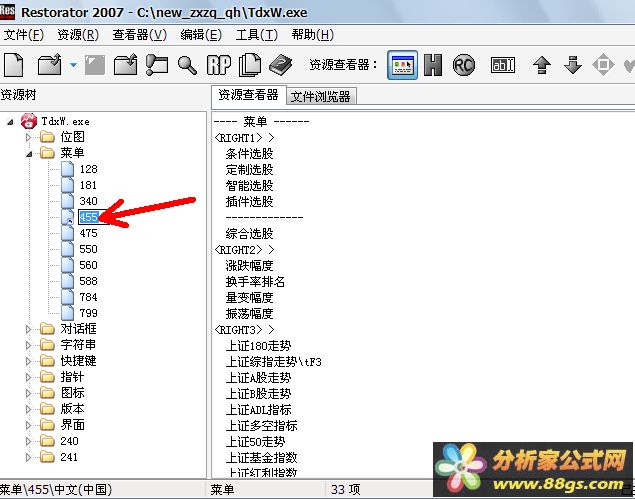The width and height of the screenshot is (635, 499).
Task: Click the Open file toolbar icon
Action: 49,65
